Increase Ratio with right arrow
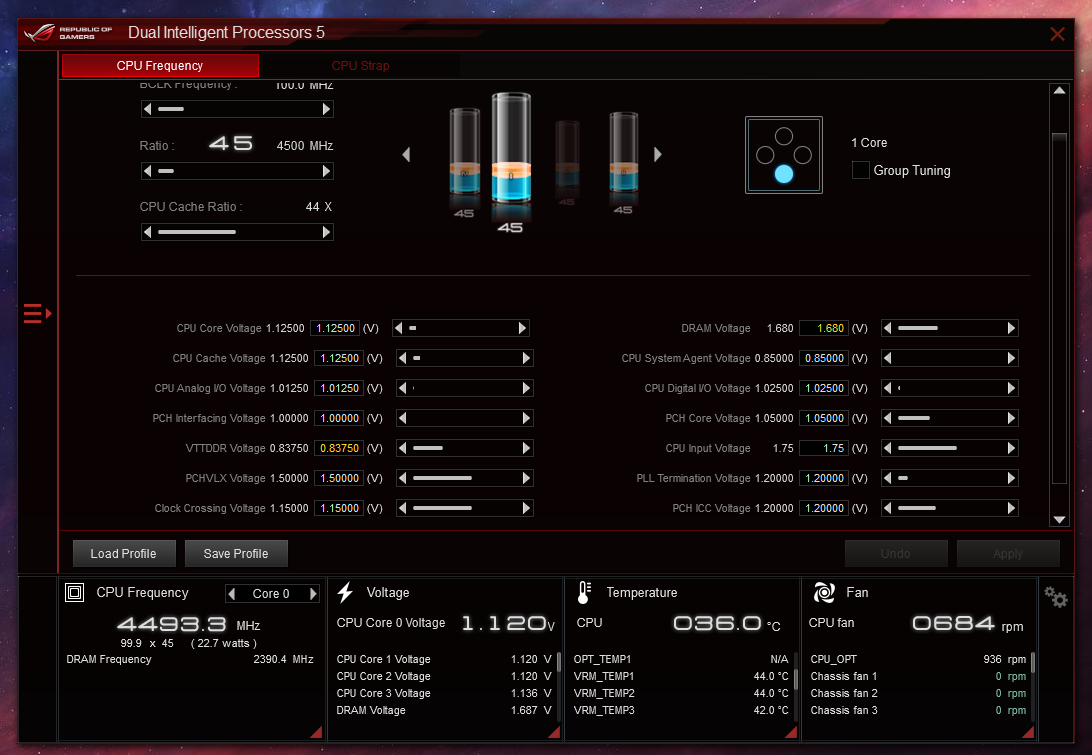 [x=326, y=171]
